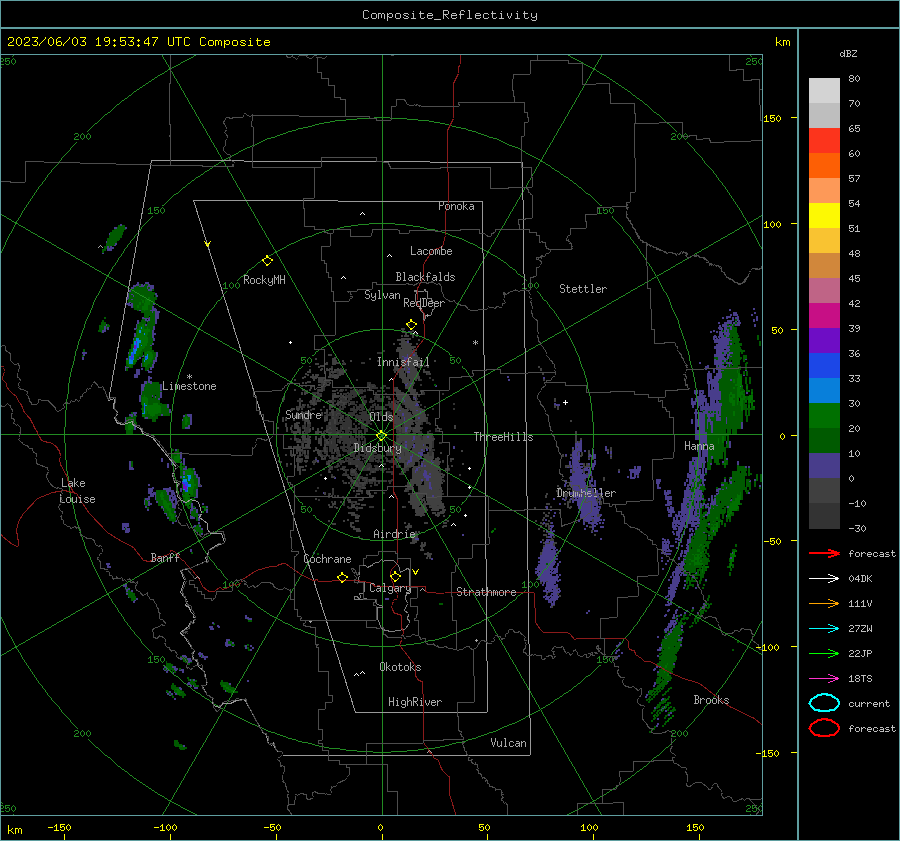900x841 pixels.
Task: Click the magenta 18TS arrow legend icon
Action: pos(824,679)
